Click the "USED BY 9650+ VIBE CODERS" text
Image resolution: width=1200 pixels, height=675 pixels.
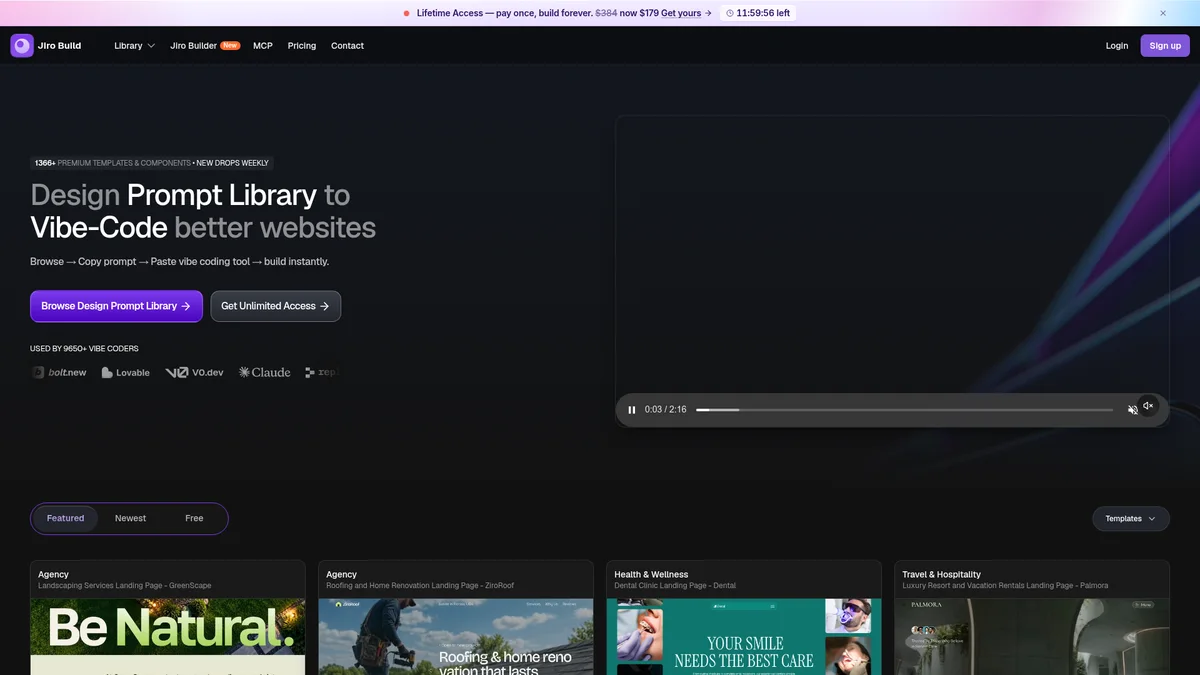(84, 349)
